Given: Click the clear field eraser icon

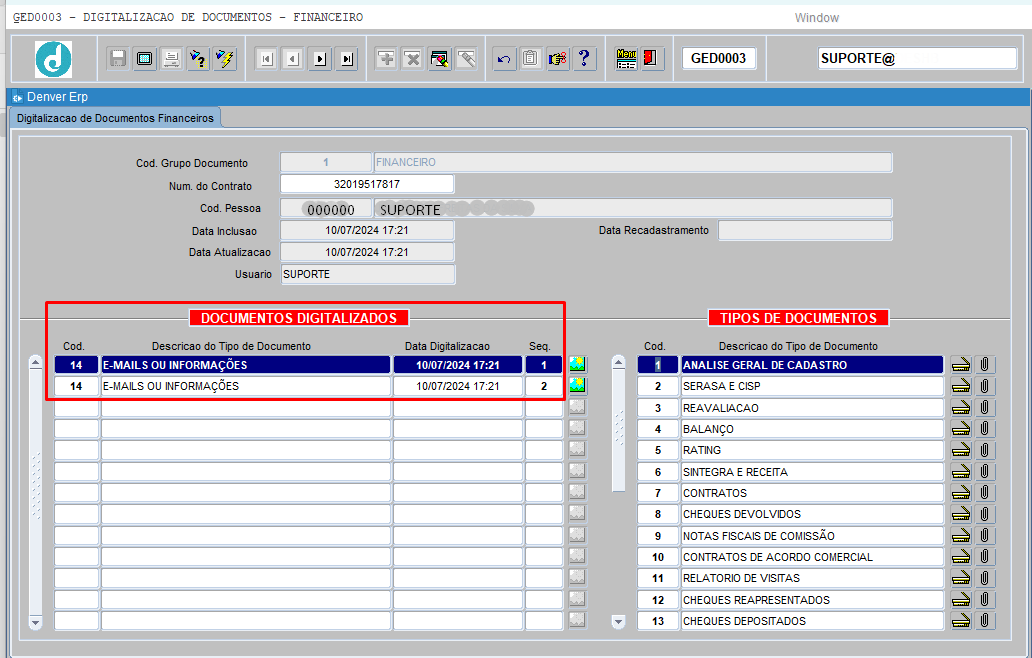Looking at the screenshot, I should coord(466,59).
